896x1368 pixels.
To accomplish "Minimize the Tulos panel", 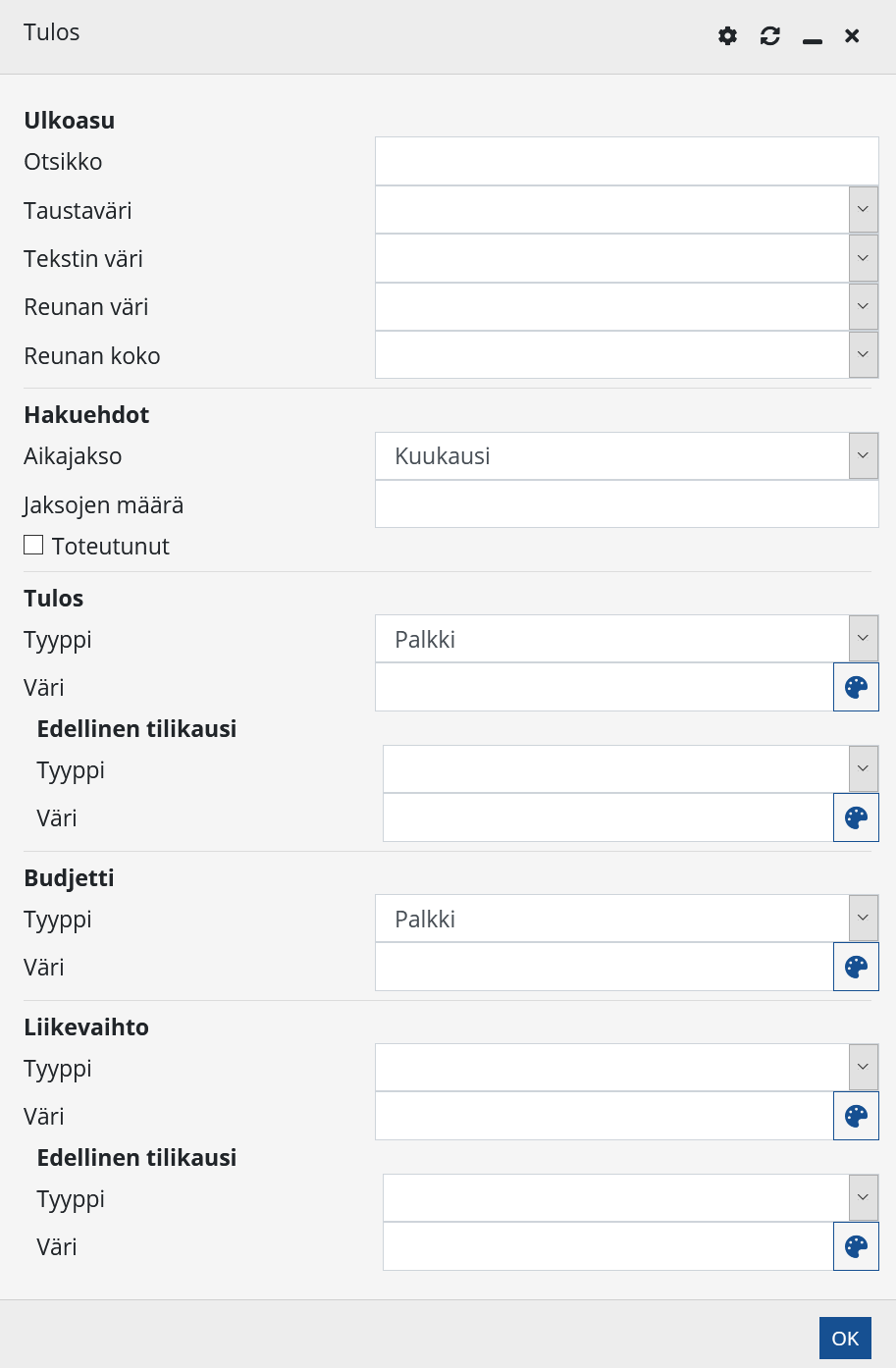I will coord(812,37).
